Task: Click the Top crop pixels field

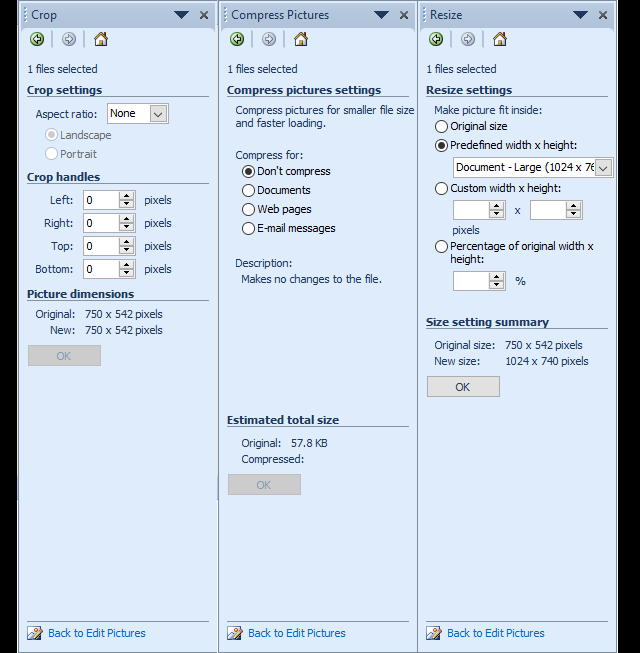Action: [101, 246]
